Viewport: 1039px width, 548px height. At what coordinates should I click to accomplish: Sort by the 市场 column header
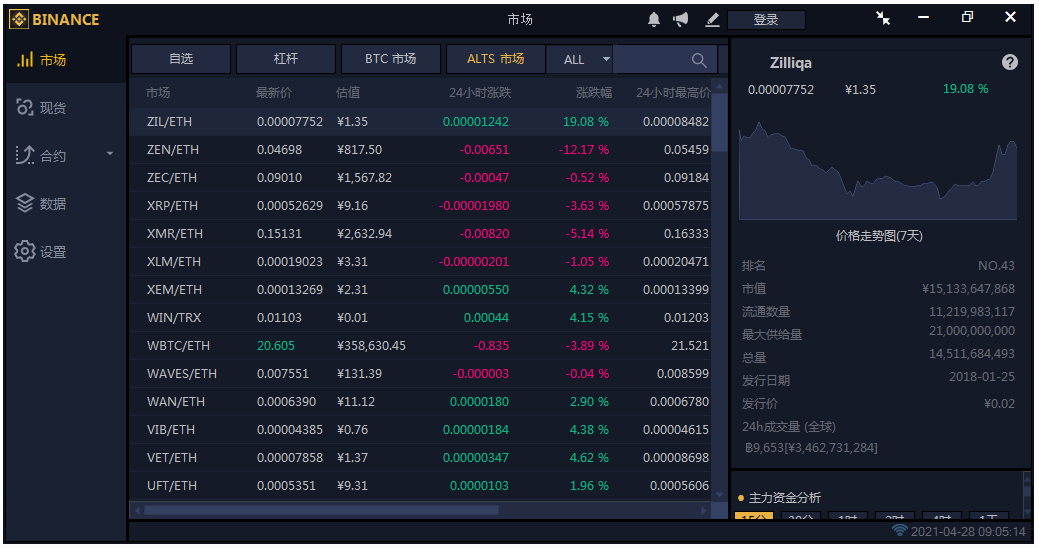(x=158, y=93)
